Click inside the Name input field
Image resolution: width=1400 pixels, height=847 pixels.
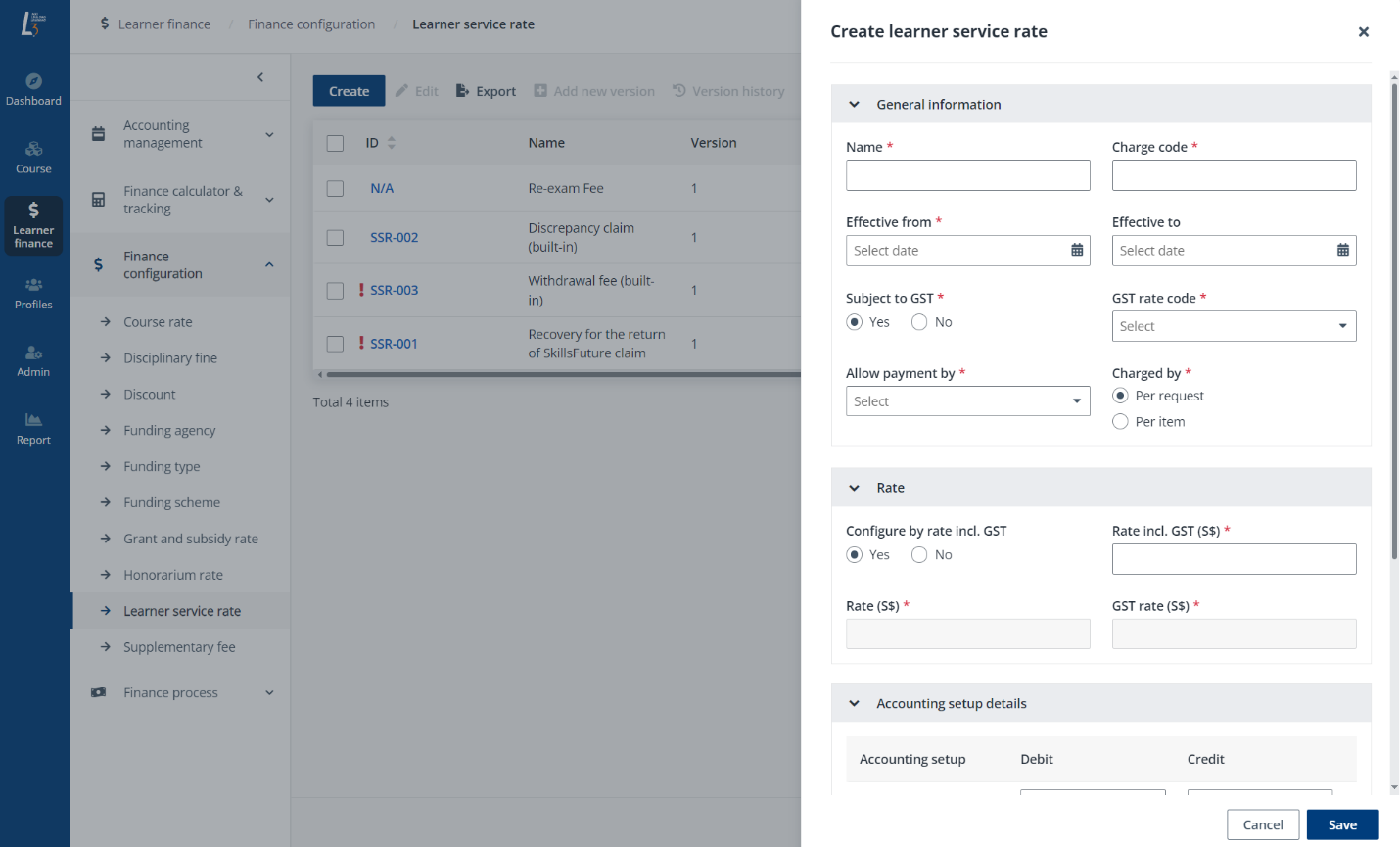click(x=967, y=175)
